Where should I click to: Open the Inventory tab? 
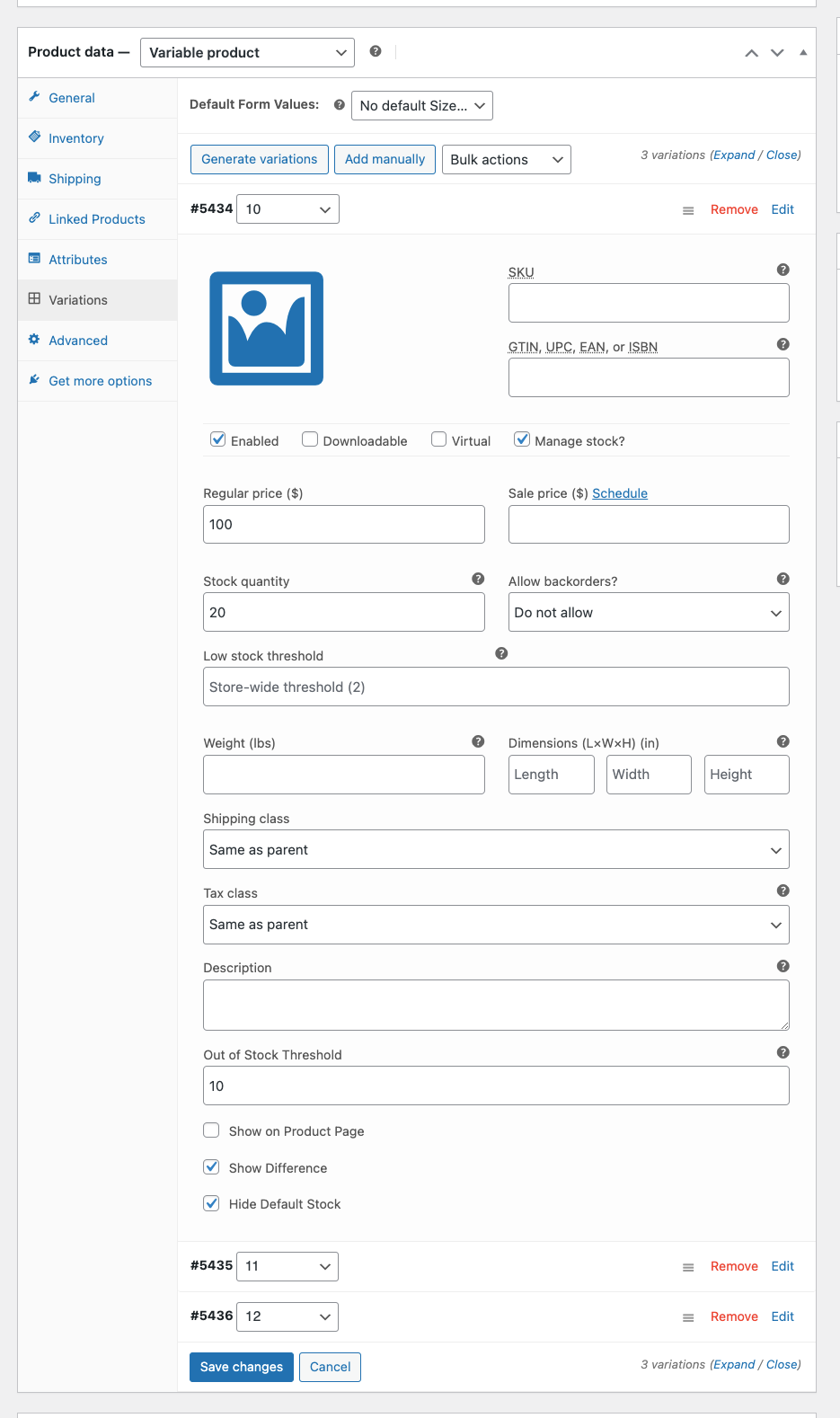pyautogui.click(x=76, y=138)
